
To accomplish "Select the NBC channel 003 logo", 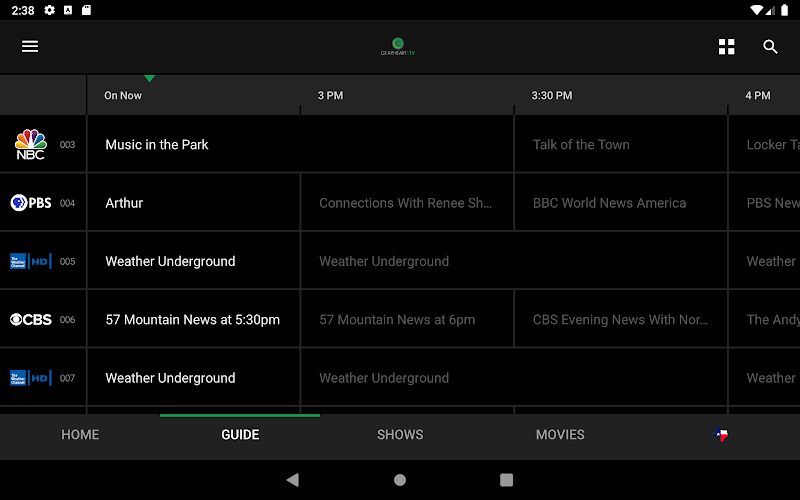I will (31, 144).
